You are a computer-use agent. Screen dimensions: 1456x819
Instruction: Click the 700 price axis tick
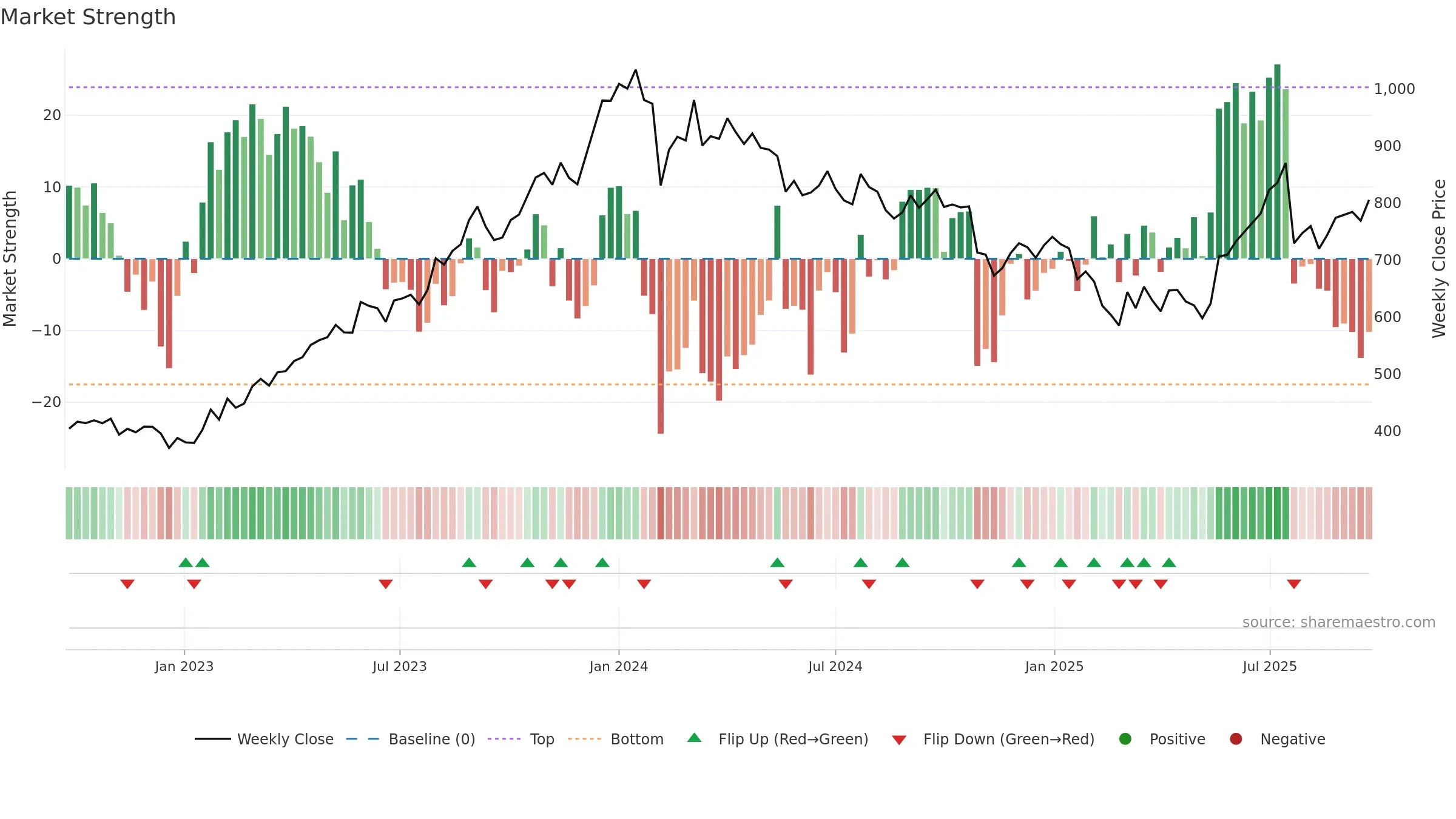tap(1387, 260)
